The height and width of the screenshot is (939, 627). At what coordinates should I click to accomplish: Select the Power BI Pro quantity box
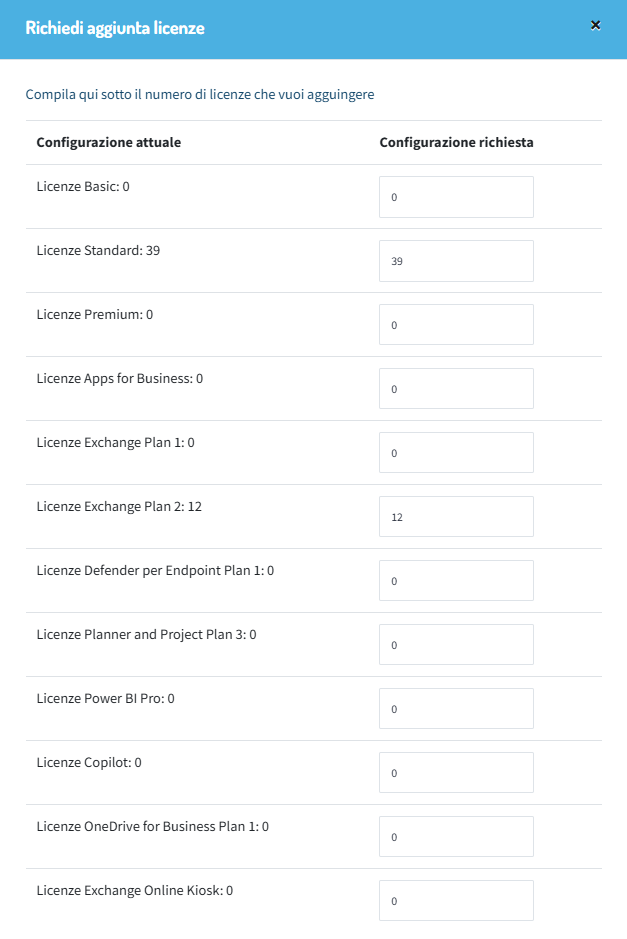tap(455, 708)
